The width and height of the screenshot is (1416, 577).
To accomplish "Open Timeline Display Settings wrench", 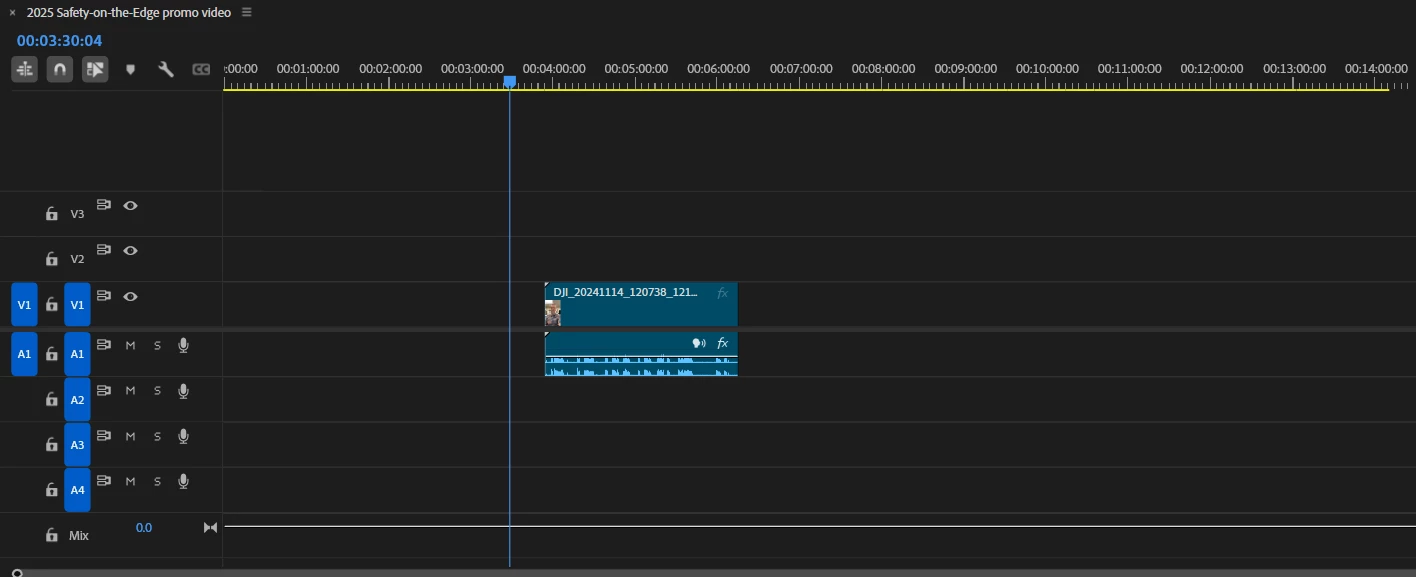I will [x=166, y=69].
